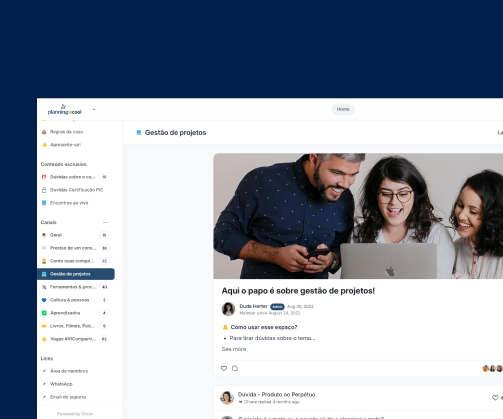Select the highlighted Gestão de projetos channel

(x=76, y=274)
